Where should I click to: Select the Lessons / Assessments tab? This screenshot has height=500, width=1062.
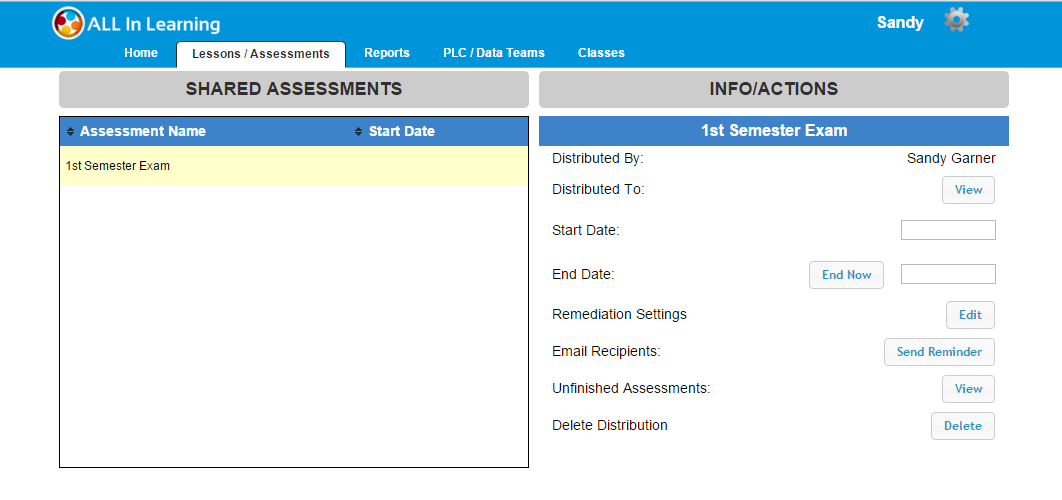point(260,54)
